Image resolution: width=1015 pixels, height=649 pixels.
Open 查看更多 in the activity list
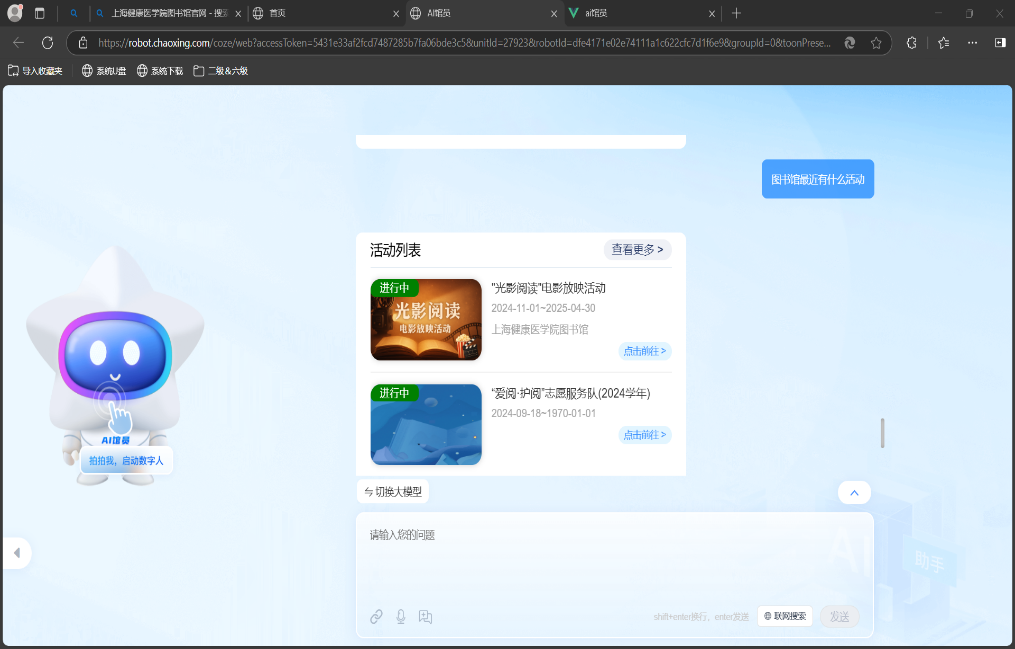pyautogui.click(x=637, y=249)
